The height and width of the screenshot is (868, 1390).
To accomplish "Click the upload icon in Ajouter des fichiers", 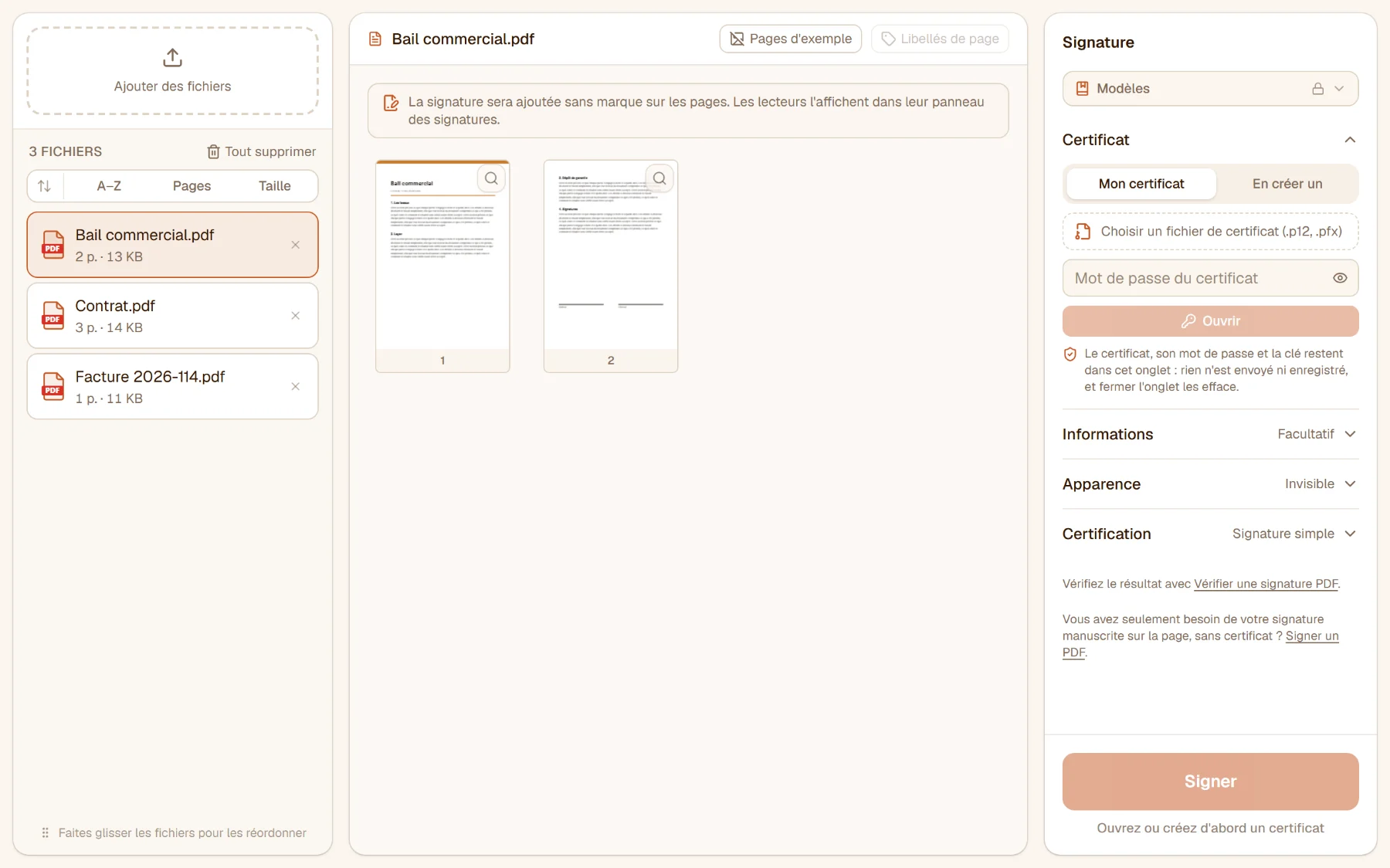I will [172, 58].
